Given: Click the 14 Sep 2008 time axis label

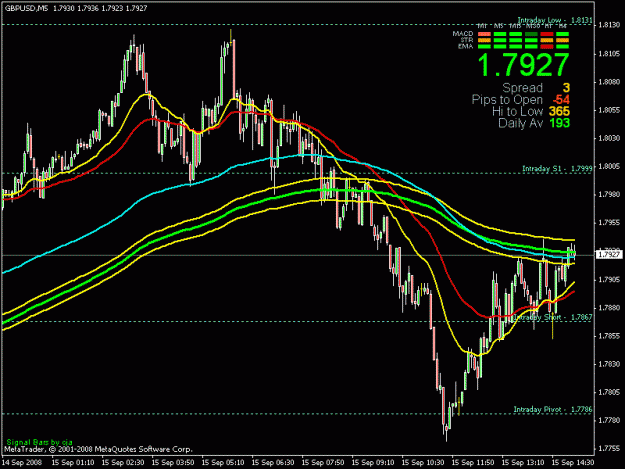Looking at the screenshot, I should [22, 463].
